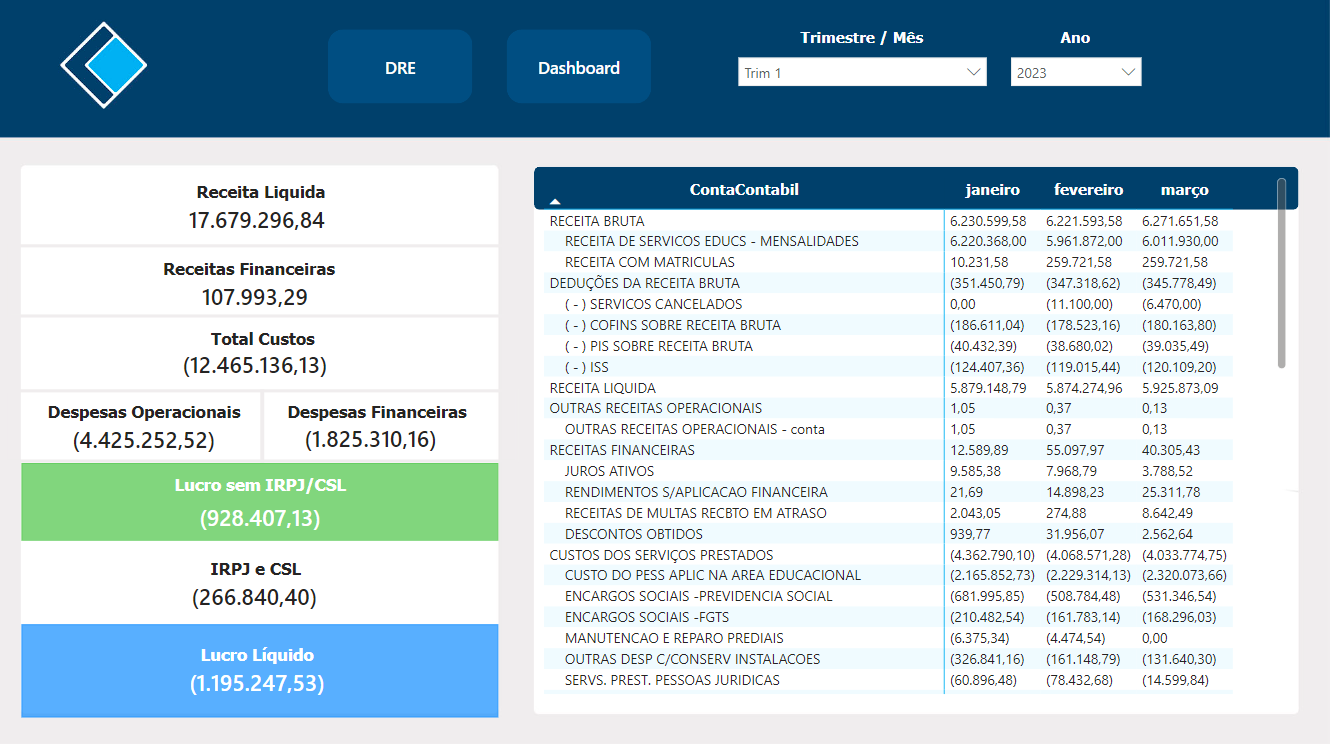
Task: Click the ENCARGOS SOCIAIS -FGTS row
Action: 888,617
